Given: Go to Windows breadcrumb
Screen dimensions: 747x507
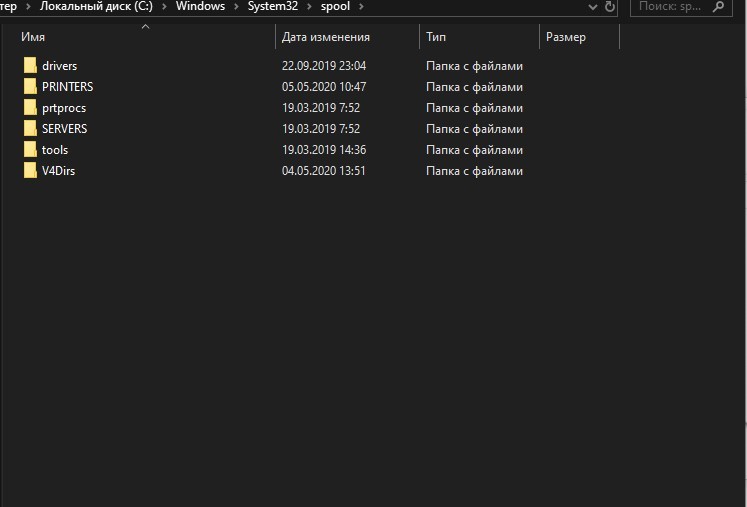Looking at the screenshot, I should (201, 6).
